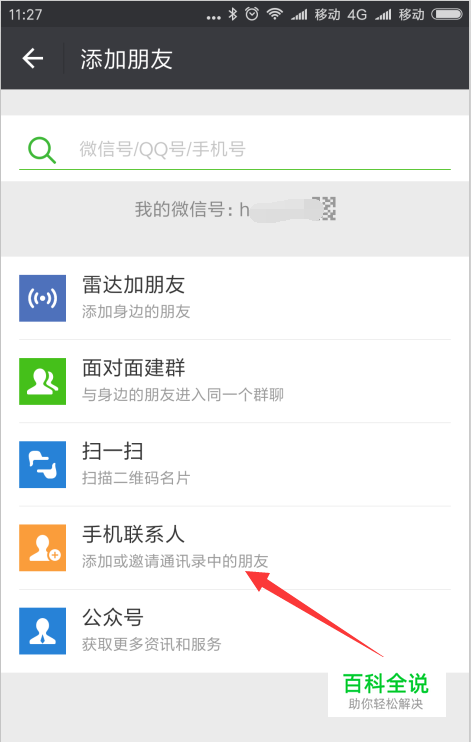
Task: Tap the green group chat icon
Action: [x=43, y=381]
